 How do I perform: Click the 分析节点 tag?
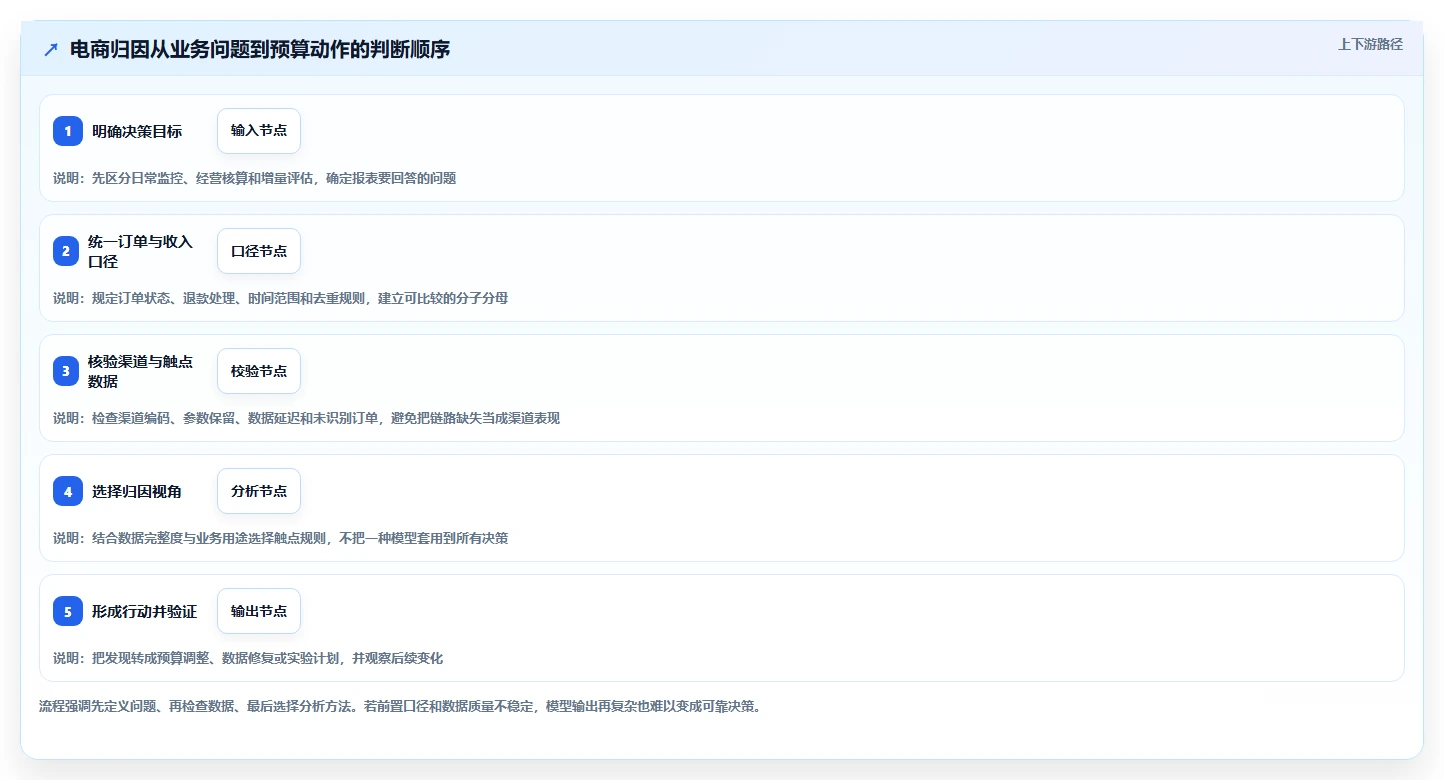(x=259, y=491)
